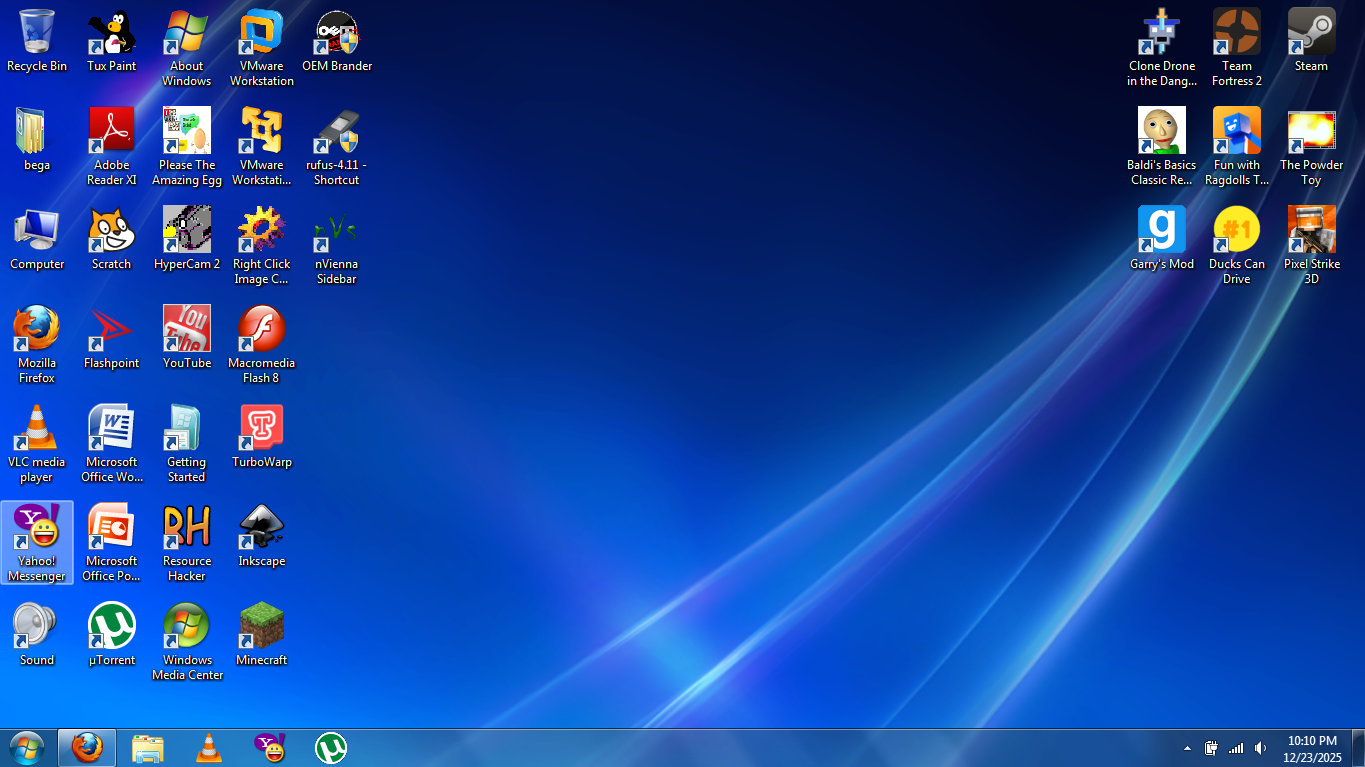Click the Macromedia Flash 8 icon
The width and height of the screenshot is (1365, 767).
[x=261, y=331]
